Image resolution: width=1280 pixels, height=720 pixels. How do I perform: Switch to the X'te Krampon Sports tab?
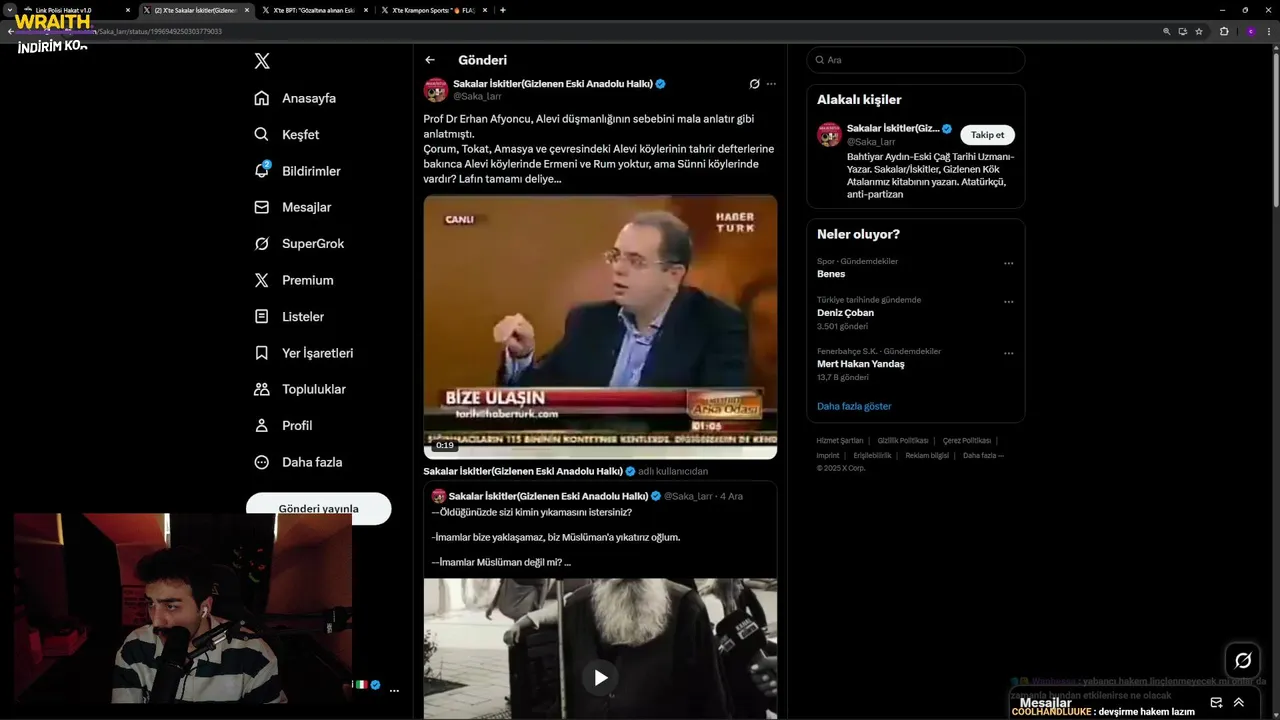431,10
